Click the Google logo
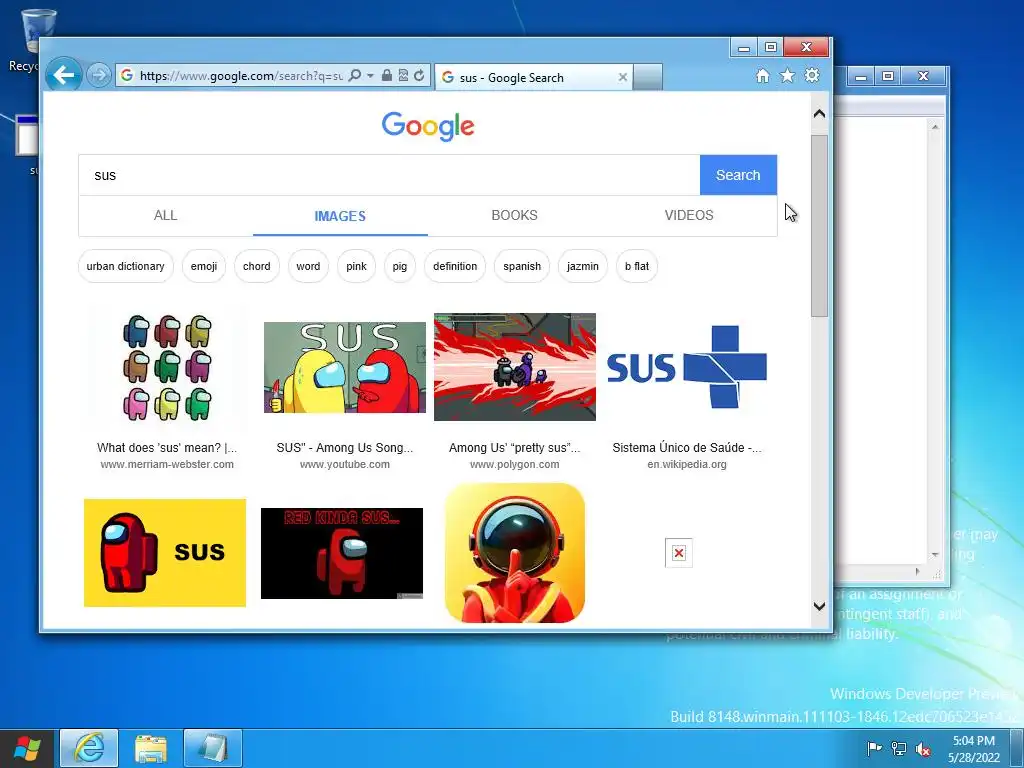This screenshot has width=1024, height=768. [x=428, y=126]
